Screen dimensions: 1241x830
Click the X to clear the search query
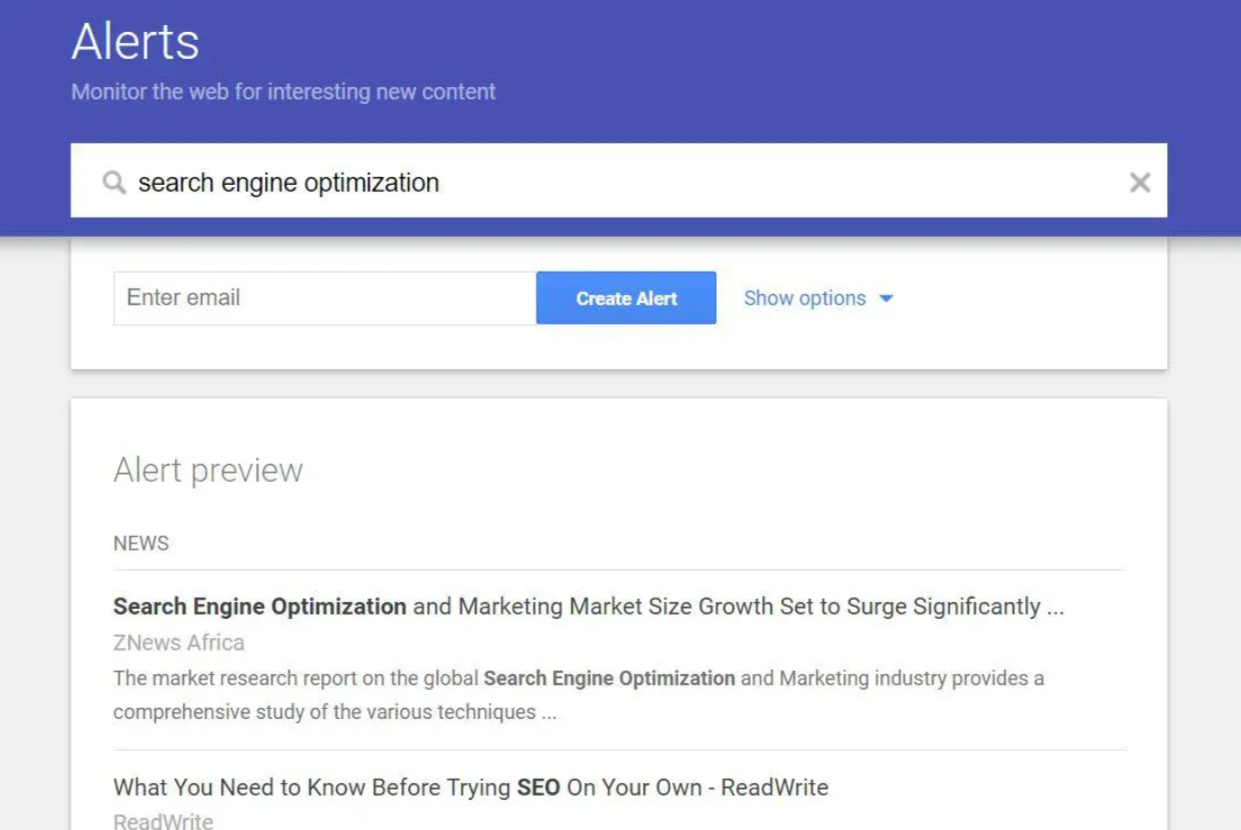(1139, 182)
